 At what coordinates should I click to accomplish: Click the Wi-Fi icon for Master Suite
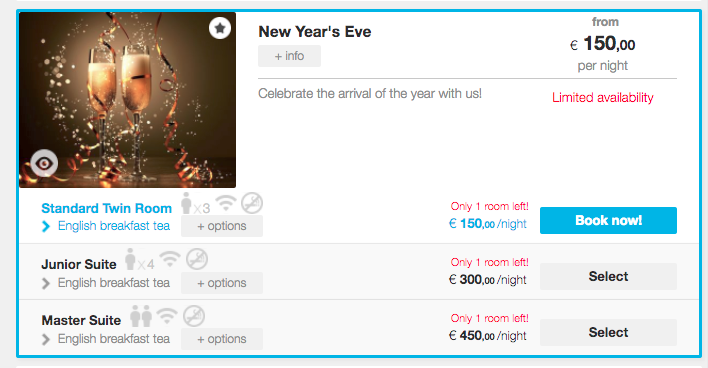click(167, 316)
